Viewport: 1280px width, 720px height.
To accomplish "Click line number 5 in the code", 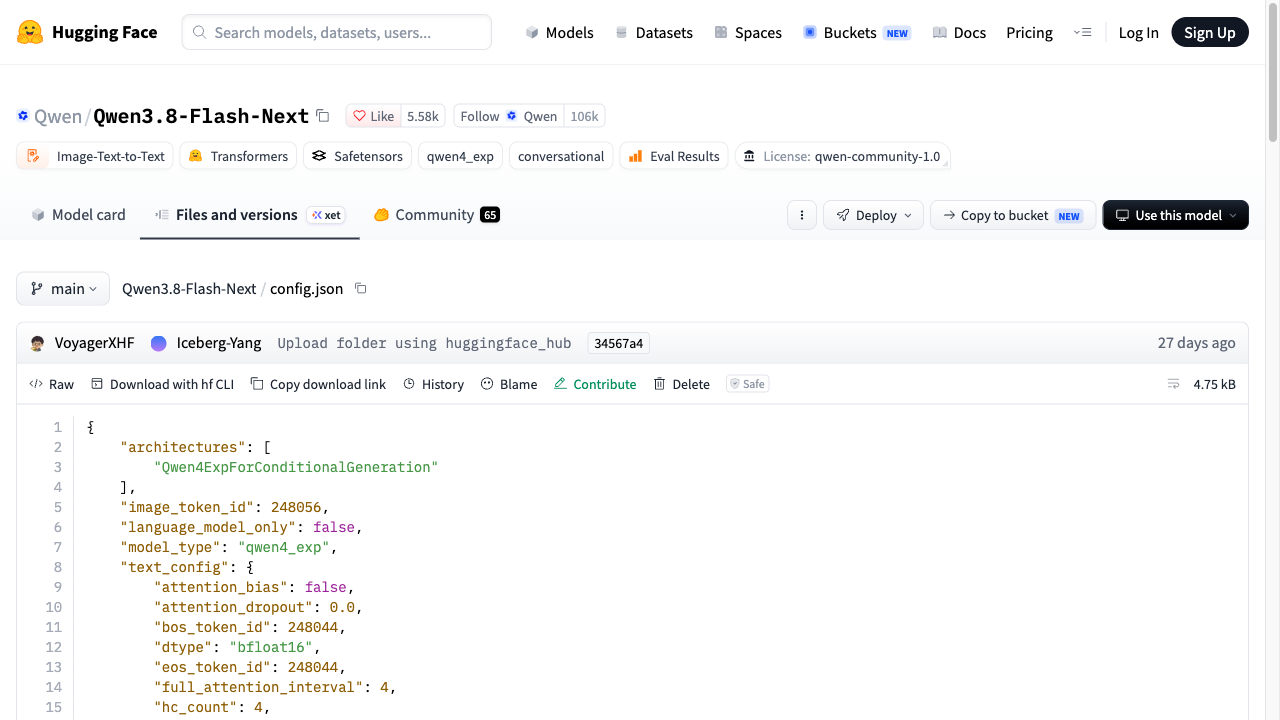I will coord(58,507).
